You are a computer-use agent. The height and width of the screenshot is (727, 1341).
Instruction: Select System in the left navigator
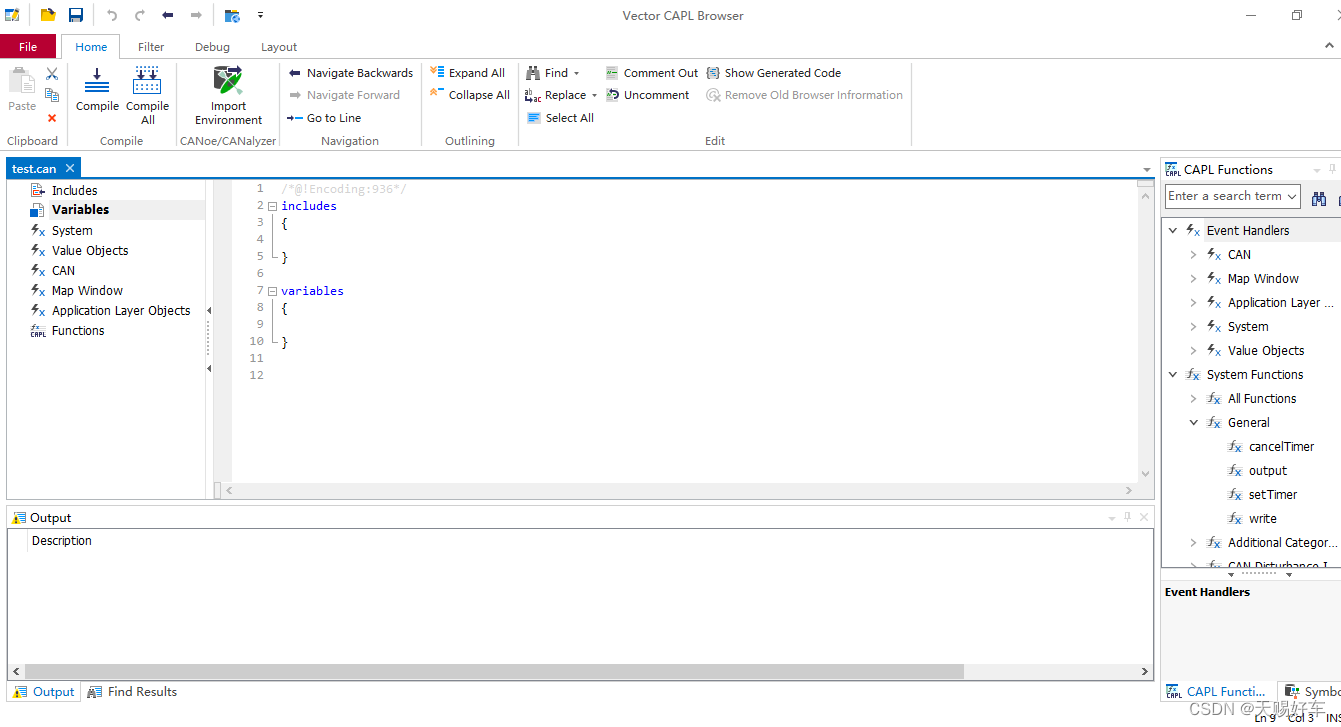click(x=72, y=231)
